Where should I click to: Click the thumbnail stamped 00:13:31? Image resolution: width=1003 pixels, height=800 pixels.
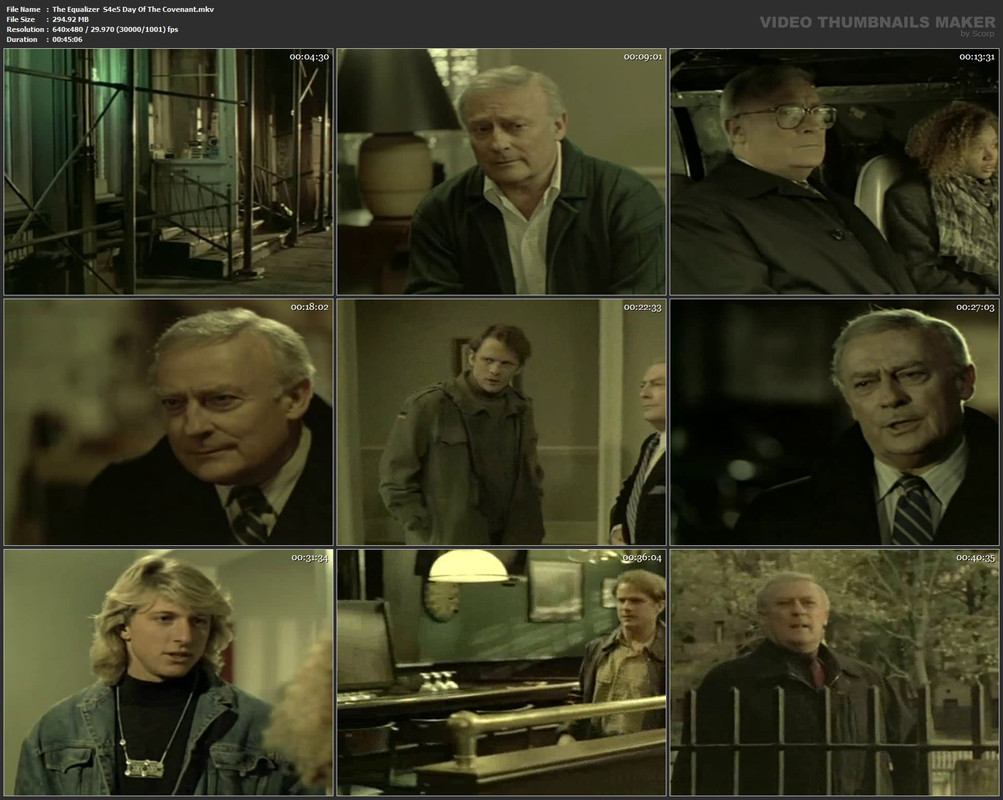834,171
